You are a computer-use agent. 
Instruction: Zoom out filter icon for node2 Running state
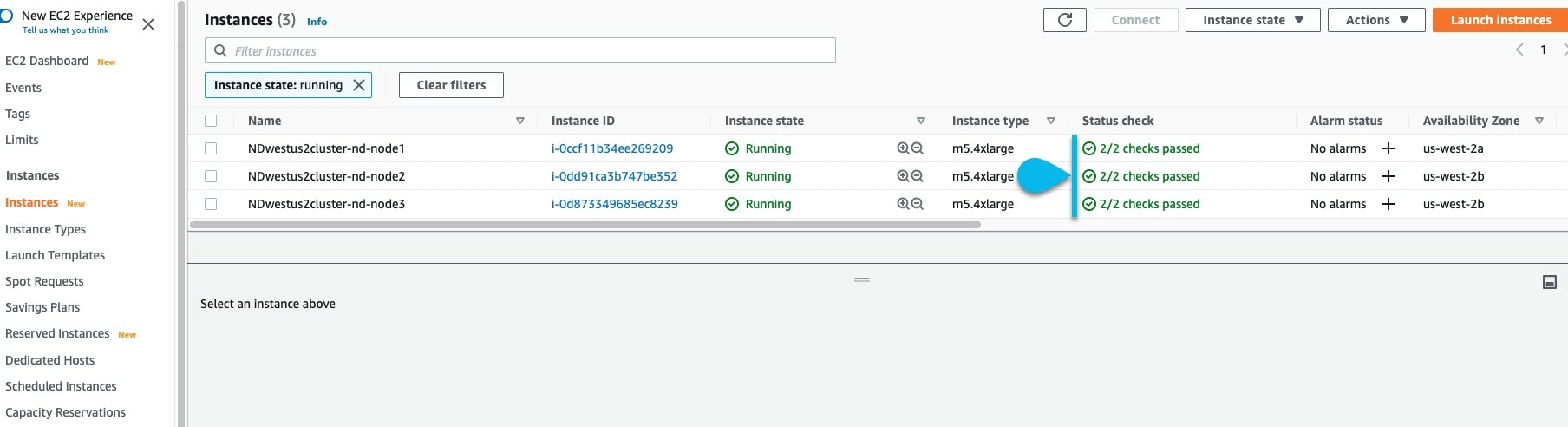click(917, 176)
